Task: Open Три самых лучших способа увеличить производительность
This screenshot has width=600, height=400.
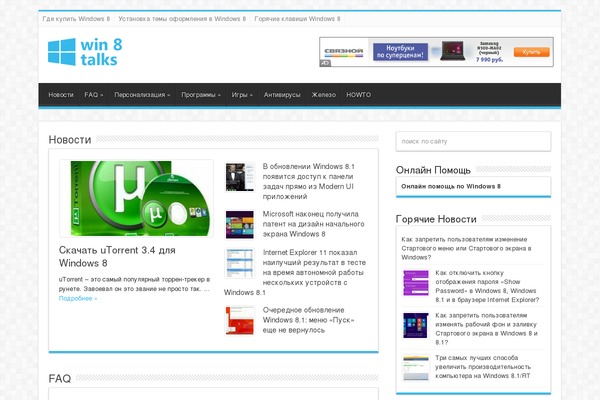Action: pos(483,367)
